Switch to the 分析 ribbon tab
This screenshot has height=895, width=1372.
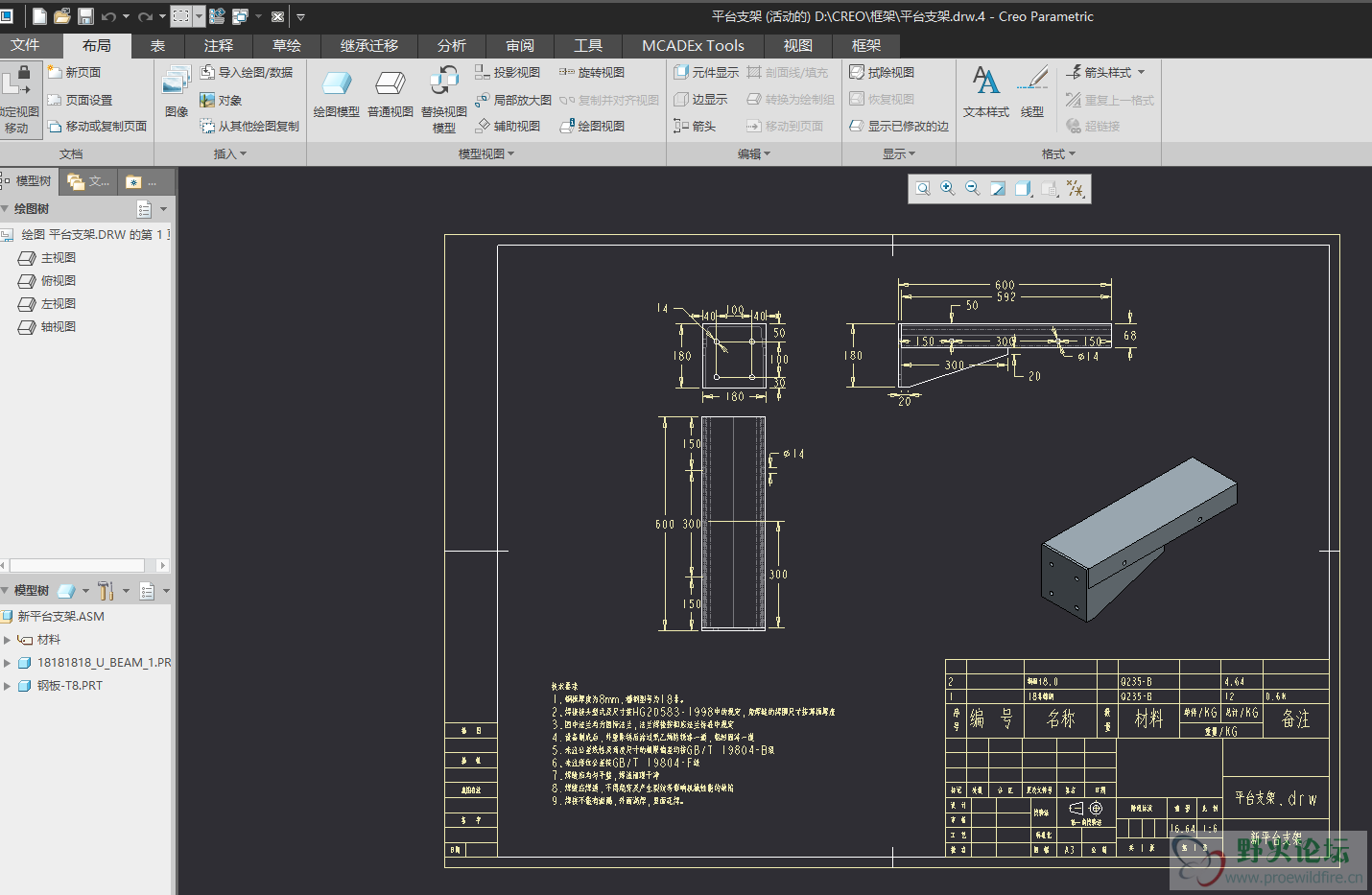(x=452, y=46)
